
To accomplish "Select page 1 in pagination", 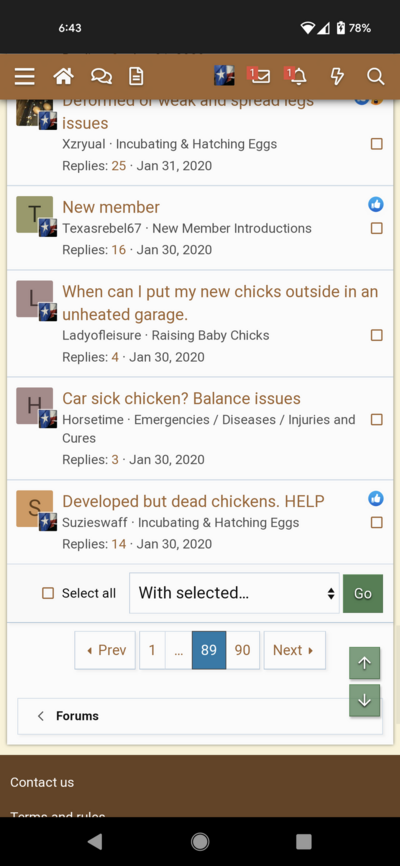I will 152,650.
